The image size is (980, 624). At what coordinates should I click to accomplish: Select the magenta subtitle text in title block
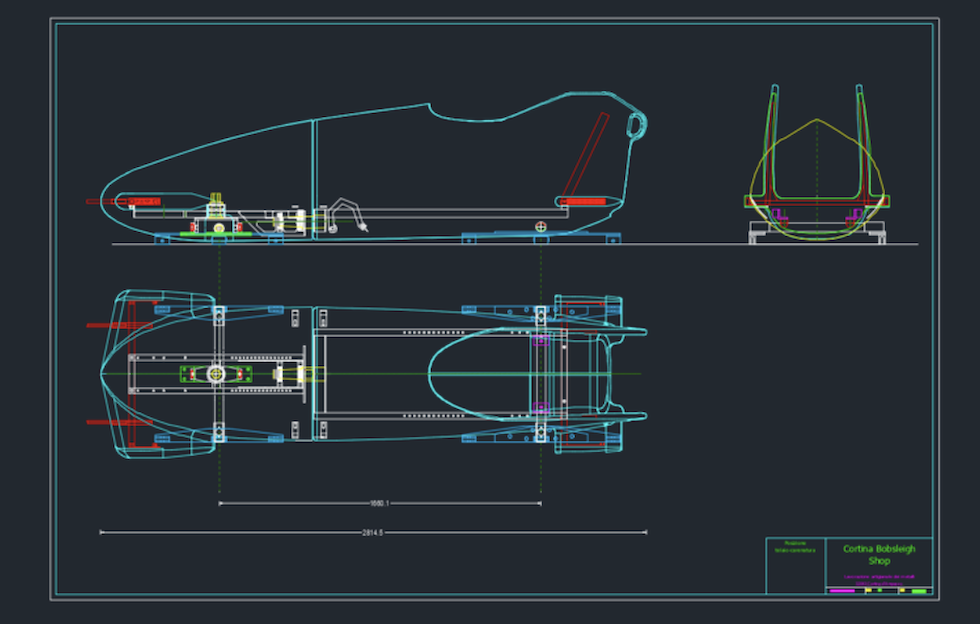[x=878, y=577]
